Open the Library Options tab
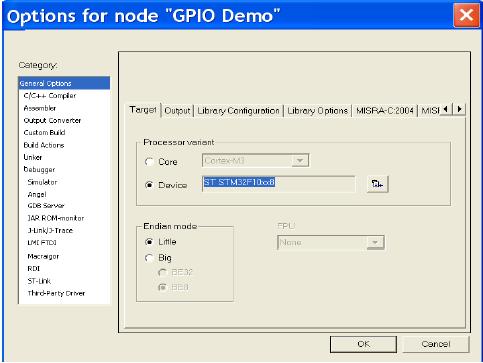483x363 pixels. (x=317, y=111)
